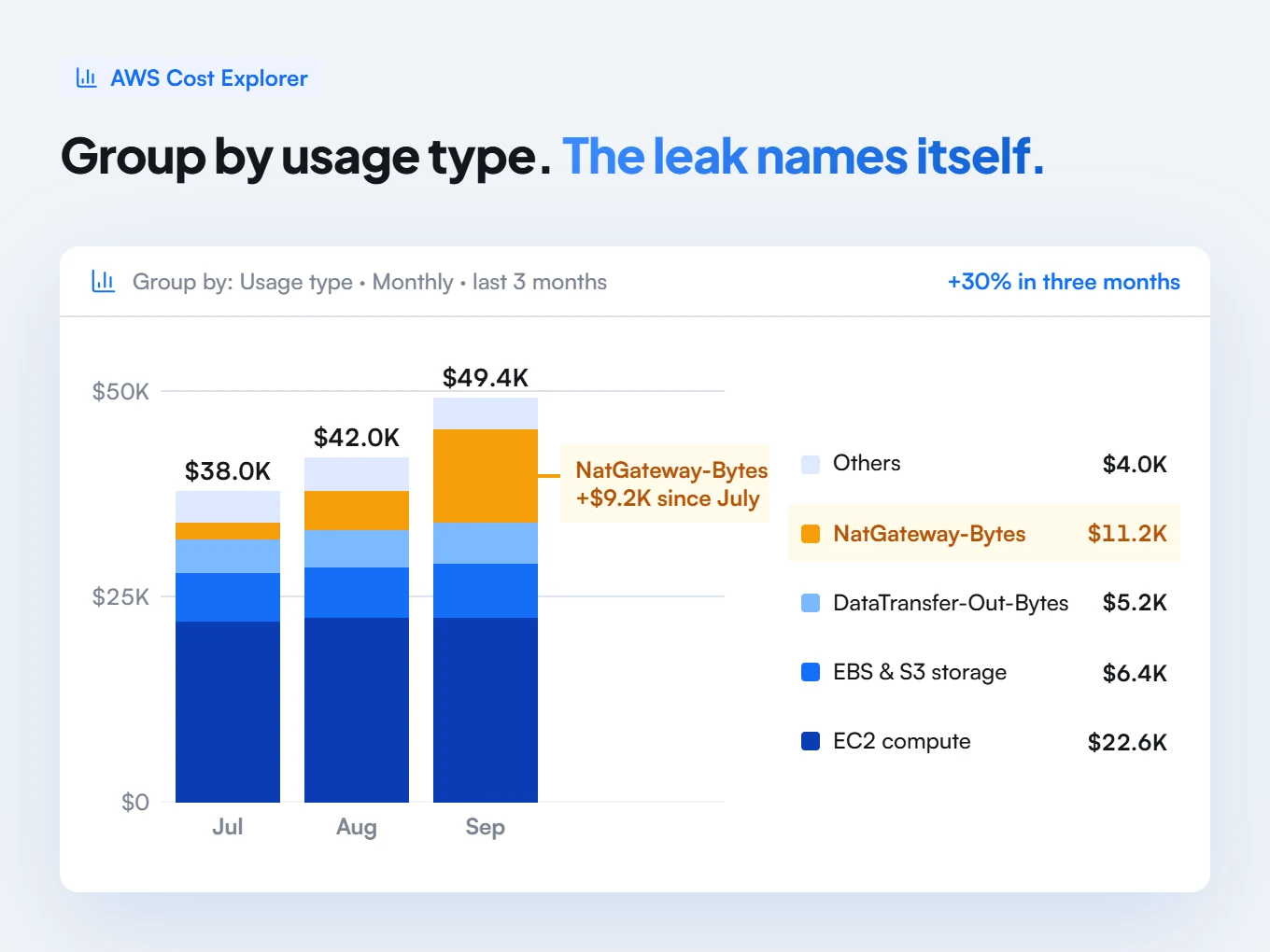Click the AWS Cost Explorer chart icon

pyautogui.click(x=87, y=77)
